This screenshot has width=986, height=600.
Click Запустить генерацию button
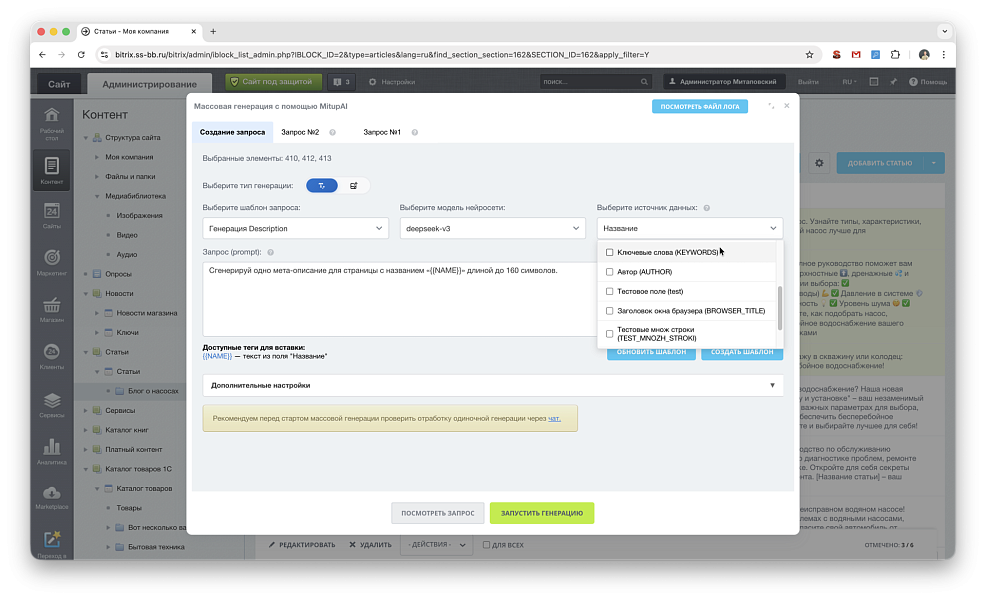(542, 513)
